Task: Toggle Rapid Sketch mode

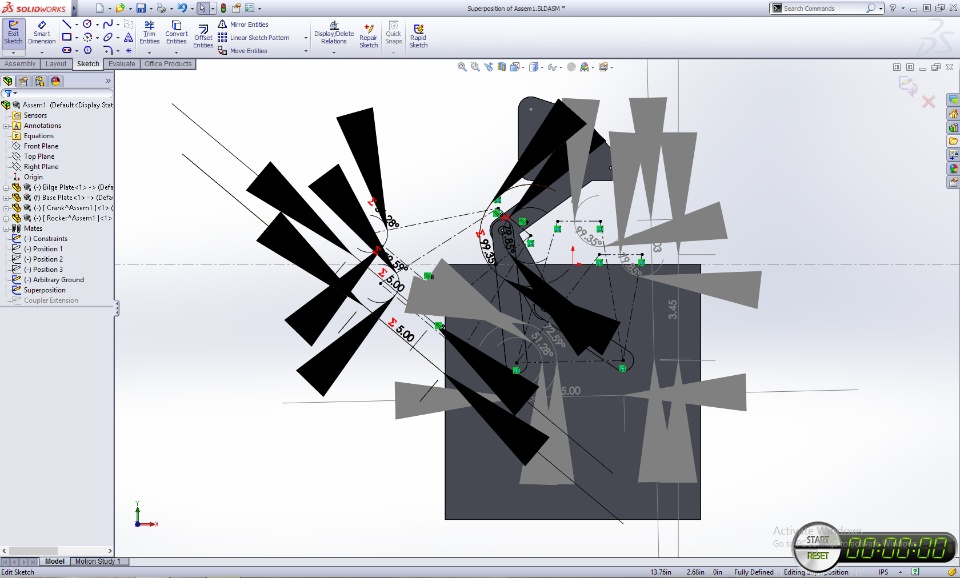Action: [x=418, y=36]
